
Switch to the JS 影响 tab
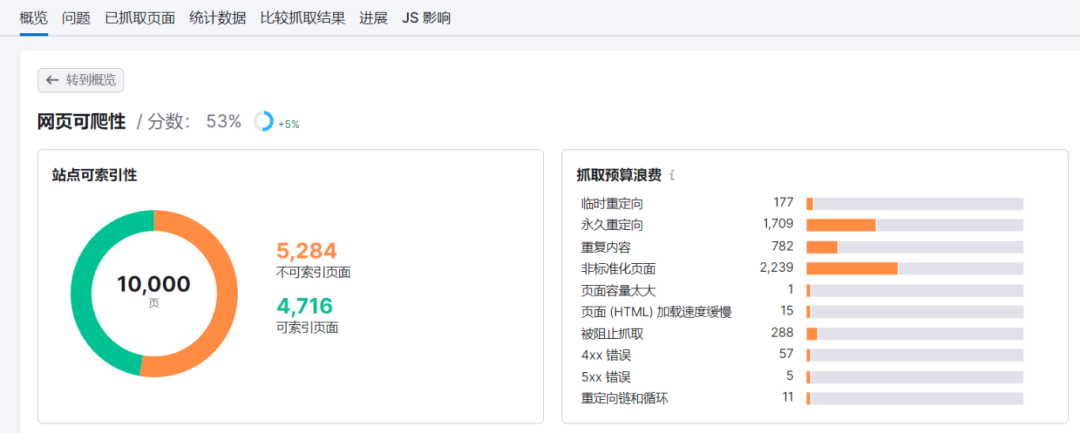point(426,17)
